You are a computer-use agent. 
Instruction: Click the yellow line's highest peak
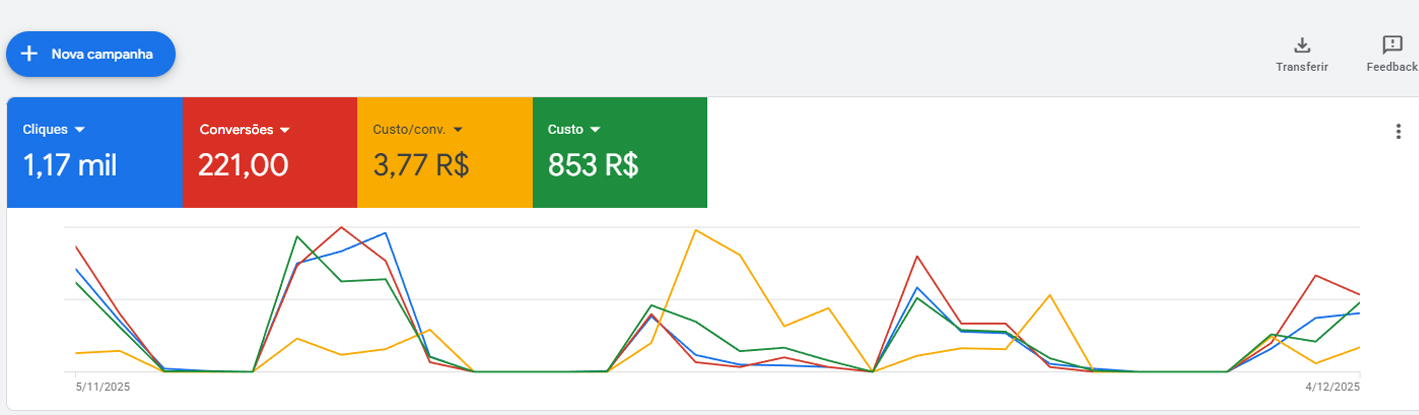[695, 230]
